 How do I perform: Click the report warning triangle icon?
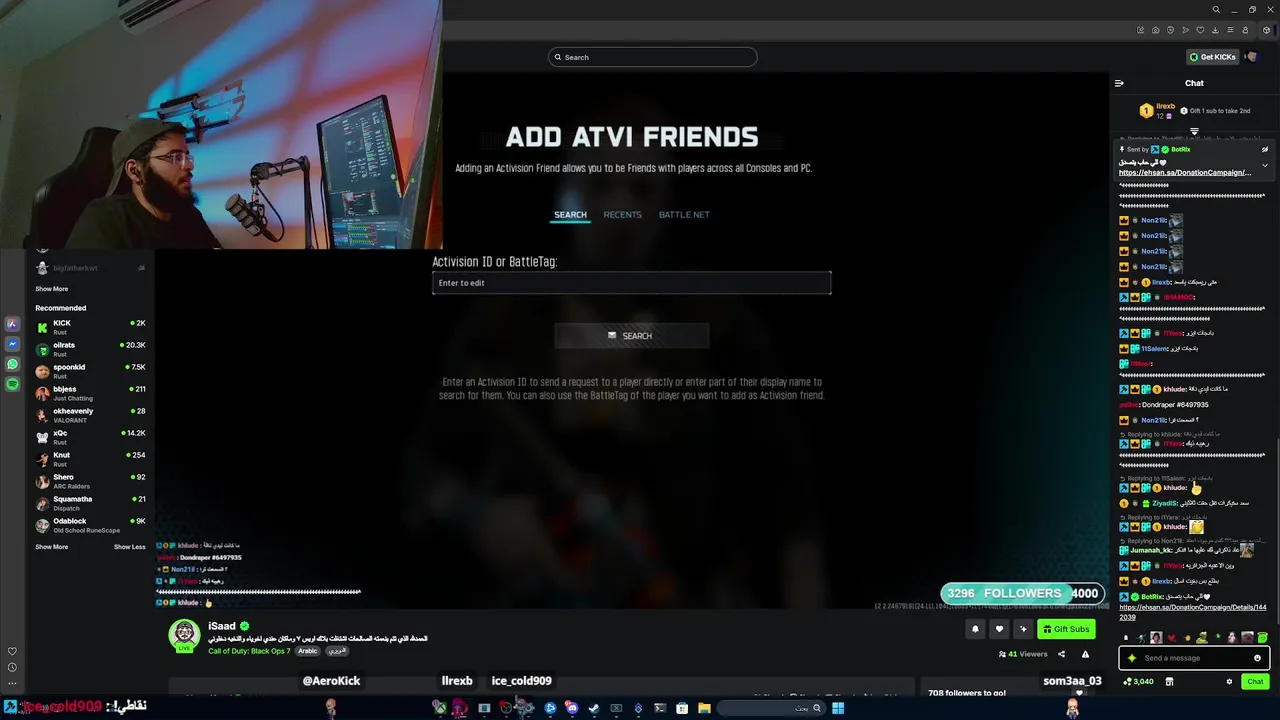coord(1085,654)
